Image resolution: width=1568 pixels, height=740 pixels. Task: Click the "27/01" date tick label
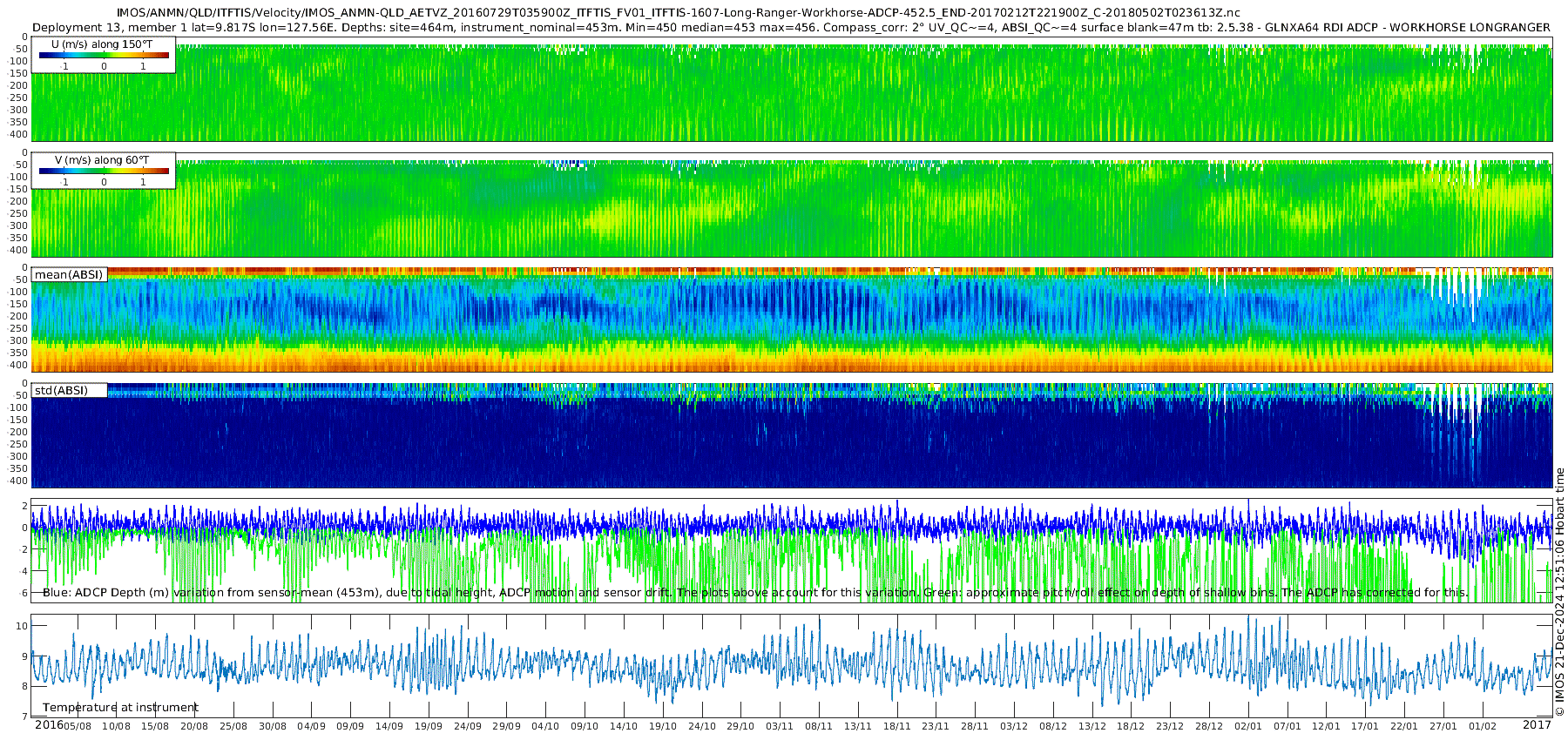tap(1443, 727)
